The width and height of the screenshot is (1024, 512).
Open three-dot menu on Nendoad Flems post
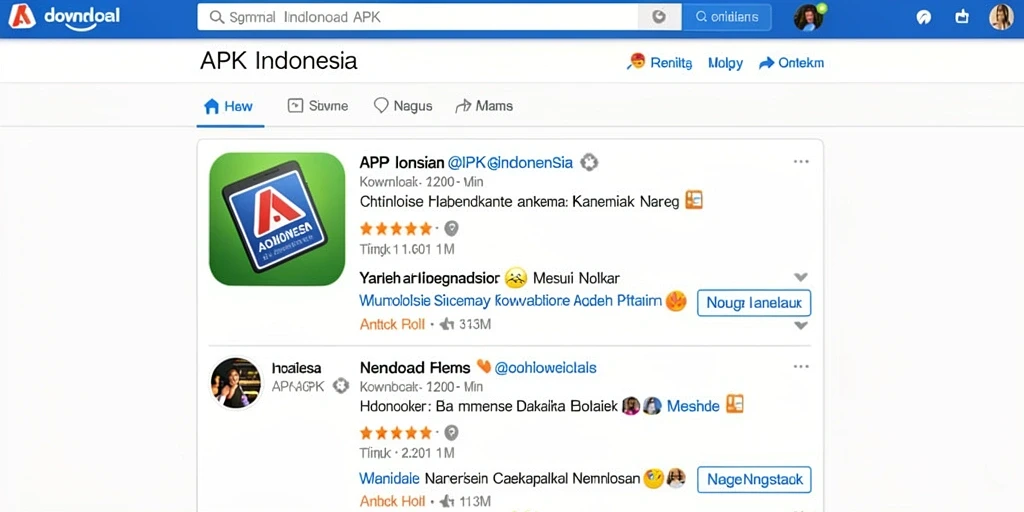pyautogui.click(x=801, y=367)
